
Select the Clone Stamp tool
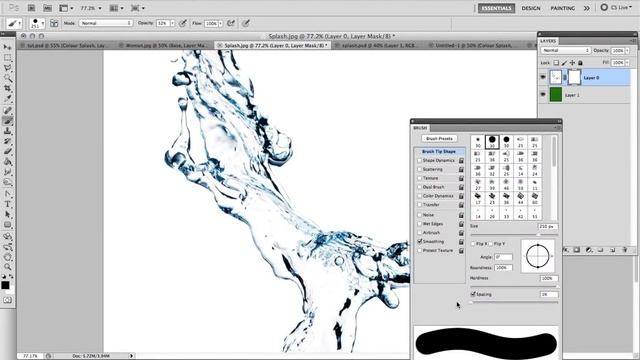(7, 131)
